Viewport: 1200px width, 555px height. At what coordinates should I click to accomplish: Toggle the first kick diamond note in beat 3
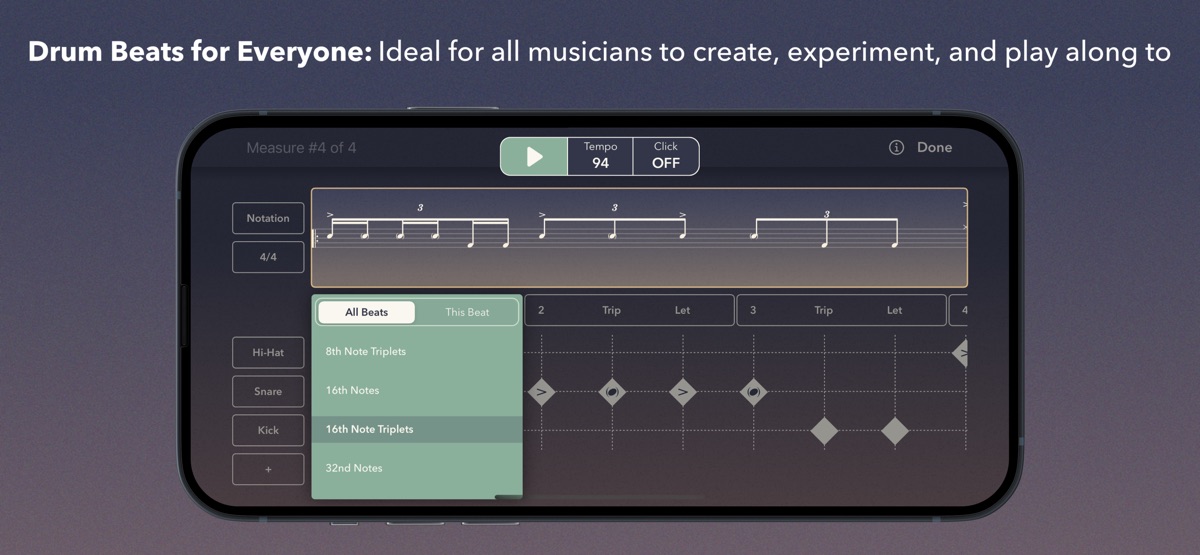(x=824, y=430)
